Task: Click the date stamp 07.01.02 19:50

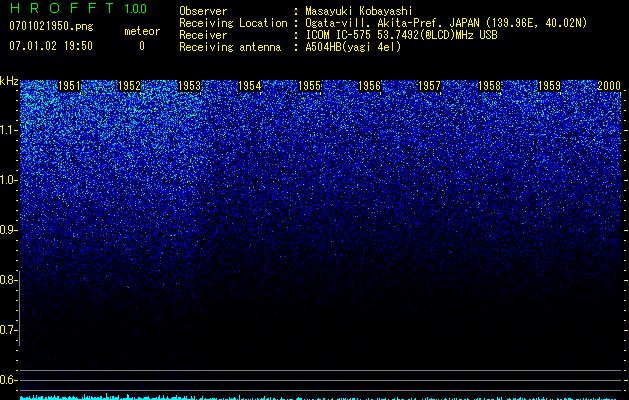Action: [x=51, y=46]
